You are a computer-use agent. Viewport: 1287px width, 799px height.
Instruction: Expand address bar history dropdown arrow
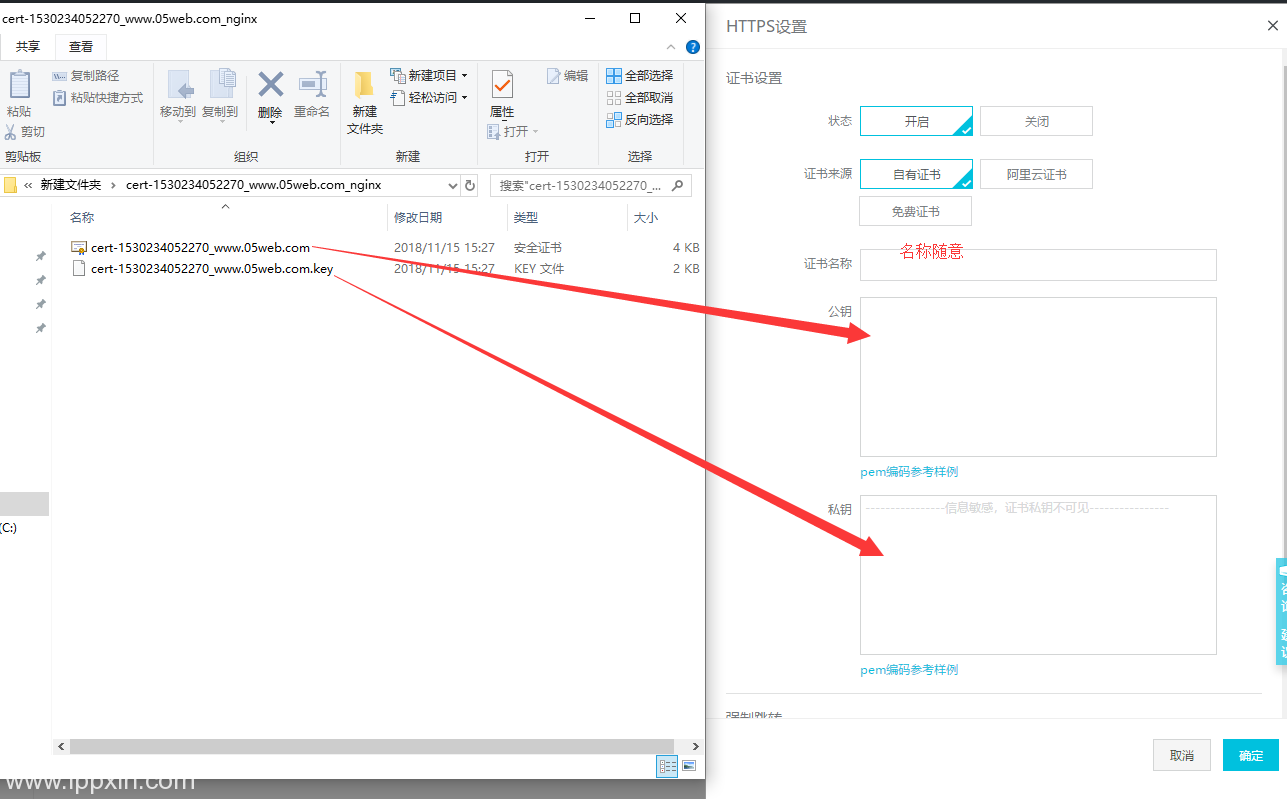tap(453, 185)
